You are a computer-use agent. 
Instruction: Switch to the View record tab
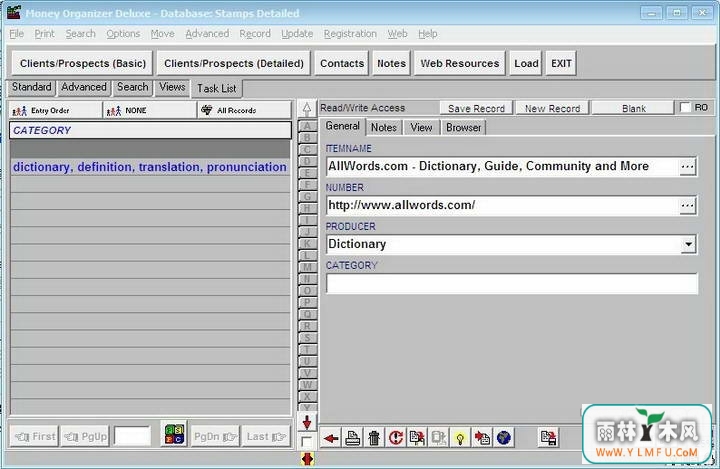click(x=421, y=127)
